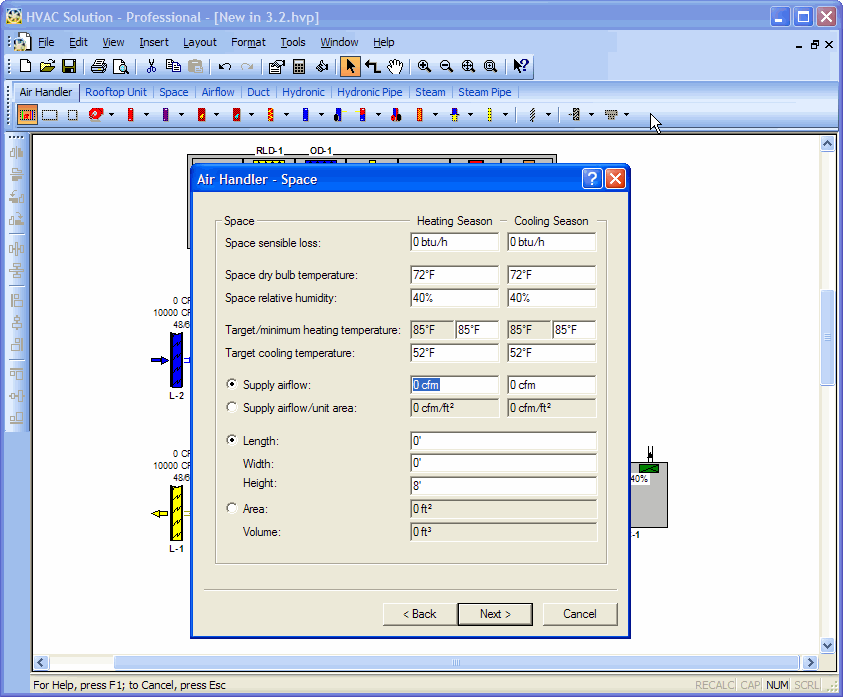This screenshot has width=843, height=697.
Task: Click the vertical scrollbar down arrow
Action: point(827,645)
